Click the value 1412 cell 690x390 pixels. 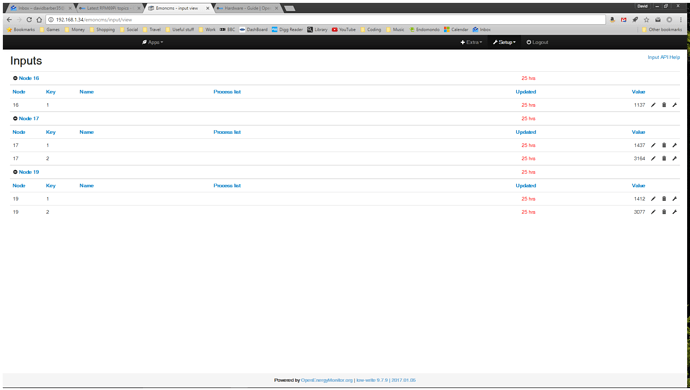pyautogui.click(x=639, y=199)
